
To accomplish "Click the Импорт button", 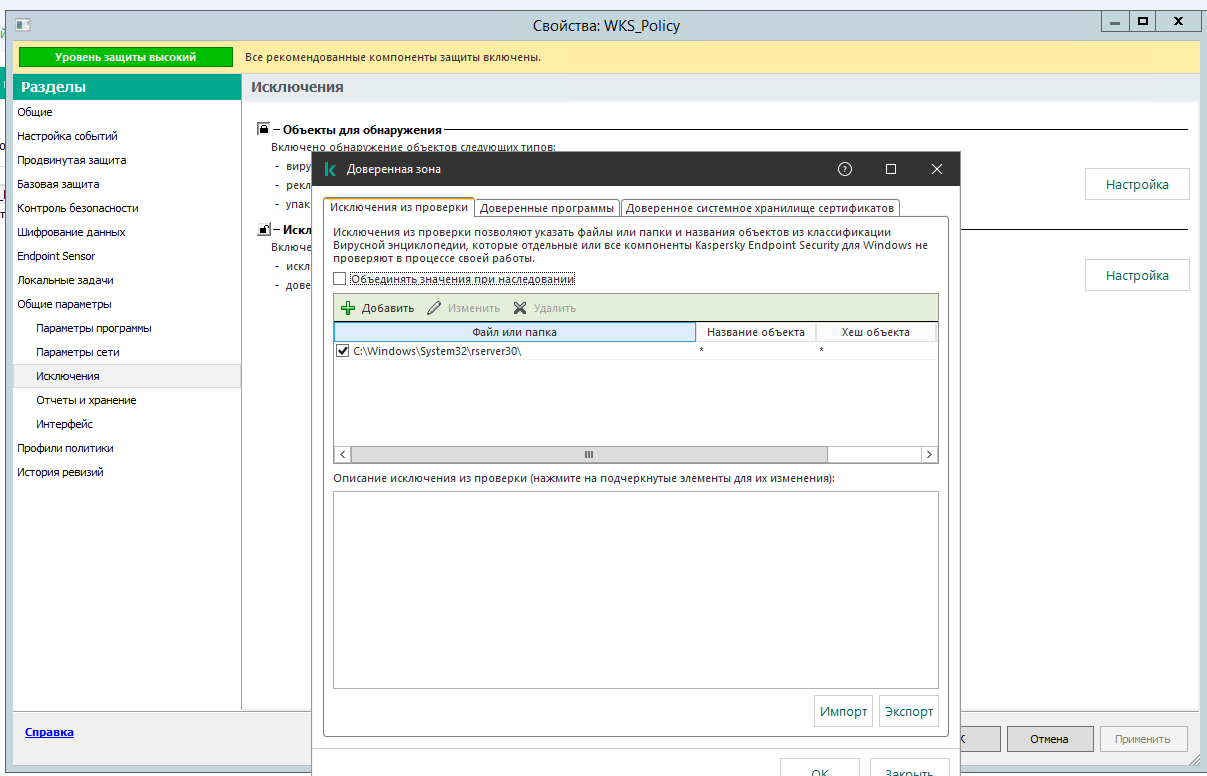I will [844, 711].
